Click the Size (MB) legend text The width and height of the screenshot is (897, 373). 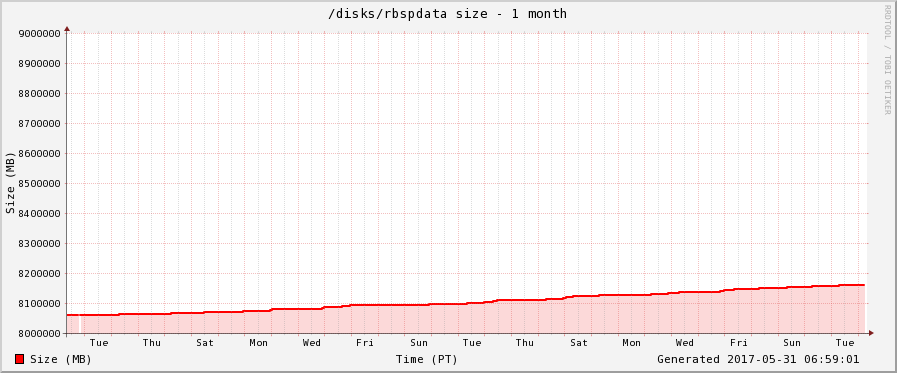61,359
